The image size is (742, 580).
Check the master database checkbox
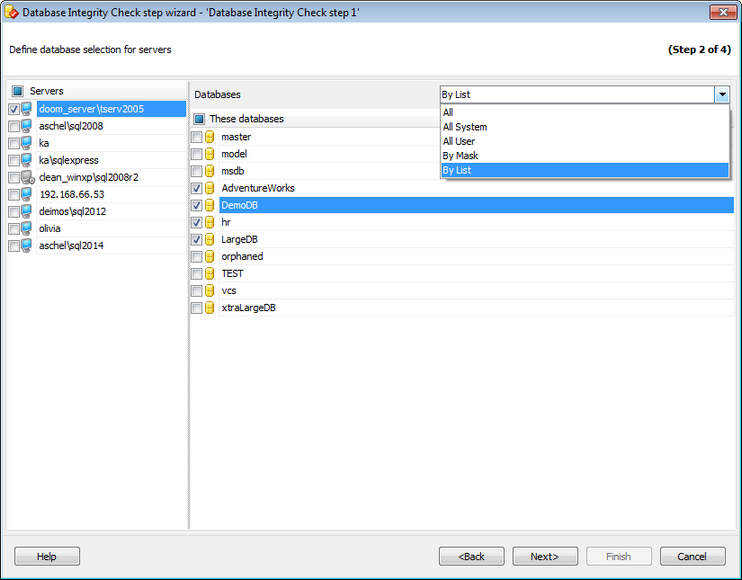(196, 137)
